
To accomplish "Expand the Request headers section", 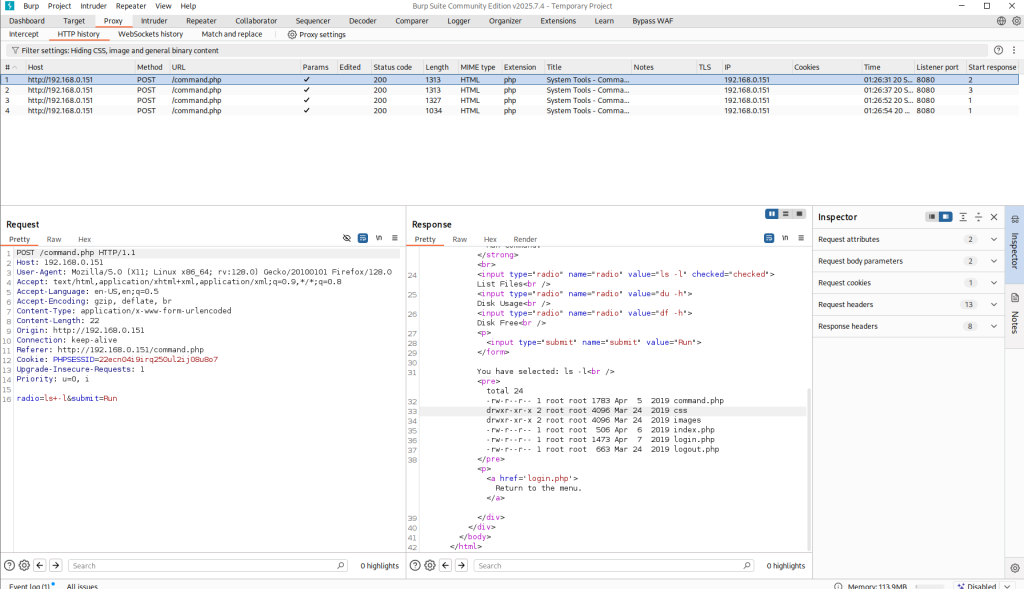I will 993,305.
